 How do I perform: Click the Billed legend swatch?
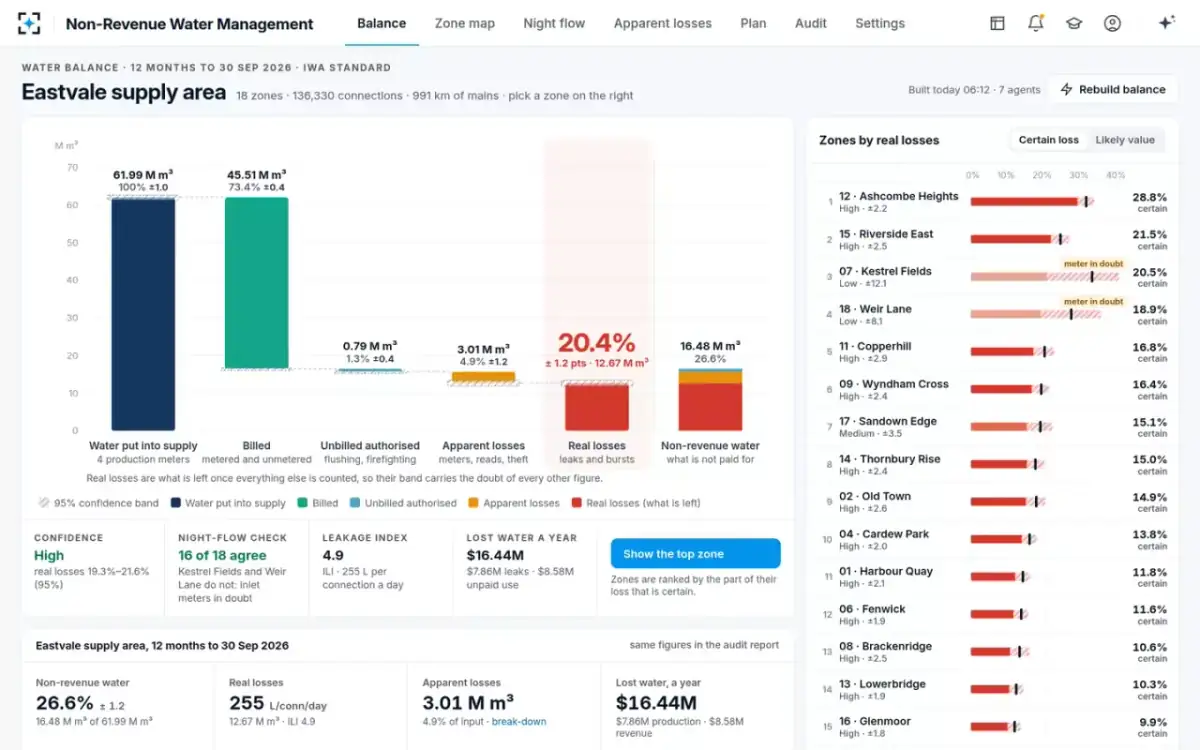[x=302, y=503]
